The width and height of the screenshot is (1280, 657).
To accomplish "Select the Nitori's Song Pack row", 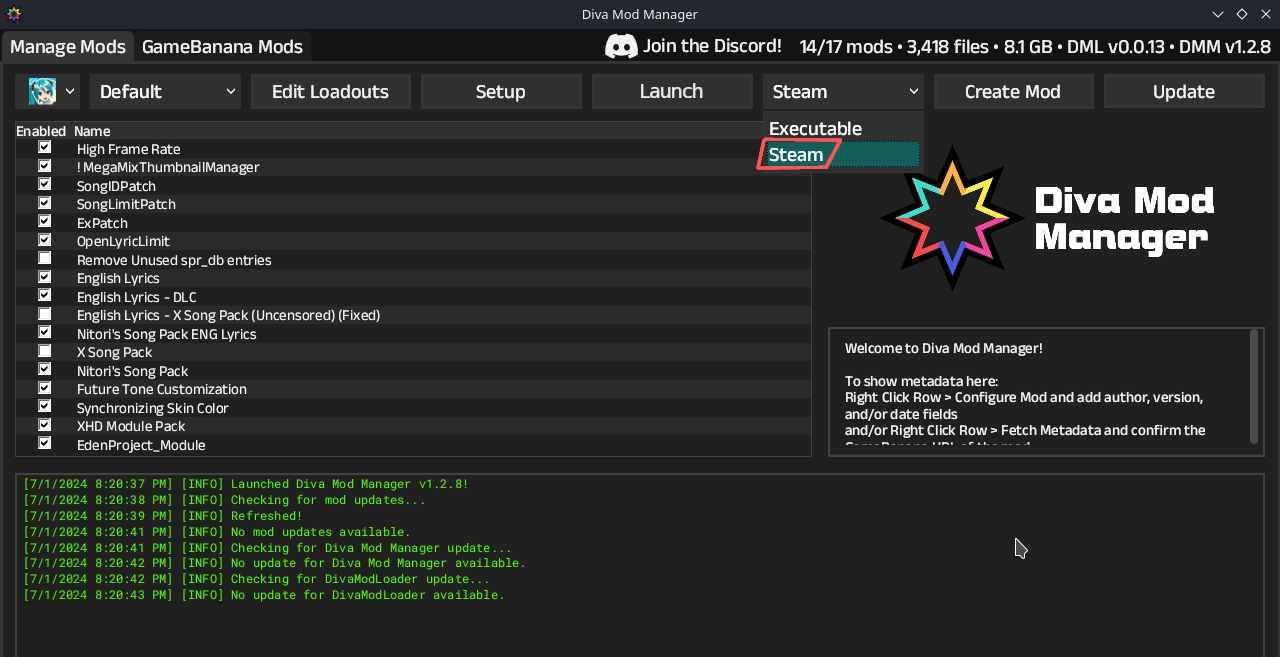I will (x=413, y=371).
